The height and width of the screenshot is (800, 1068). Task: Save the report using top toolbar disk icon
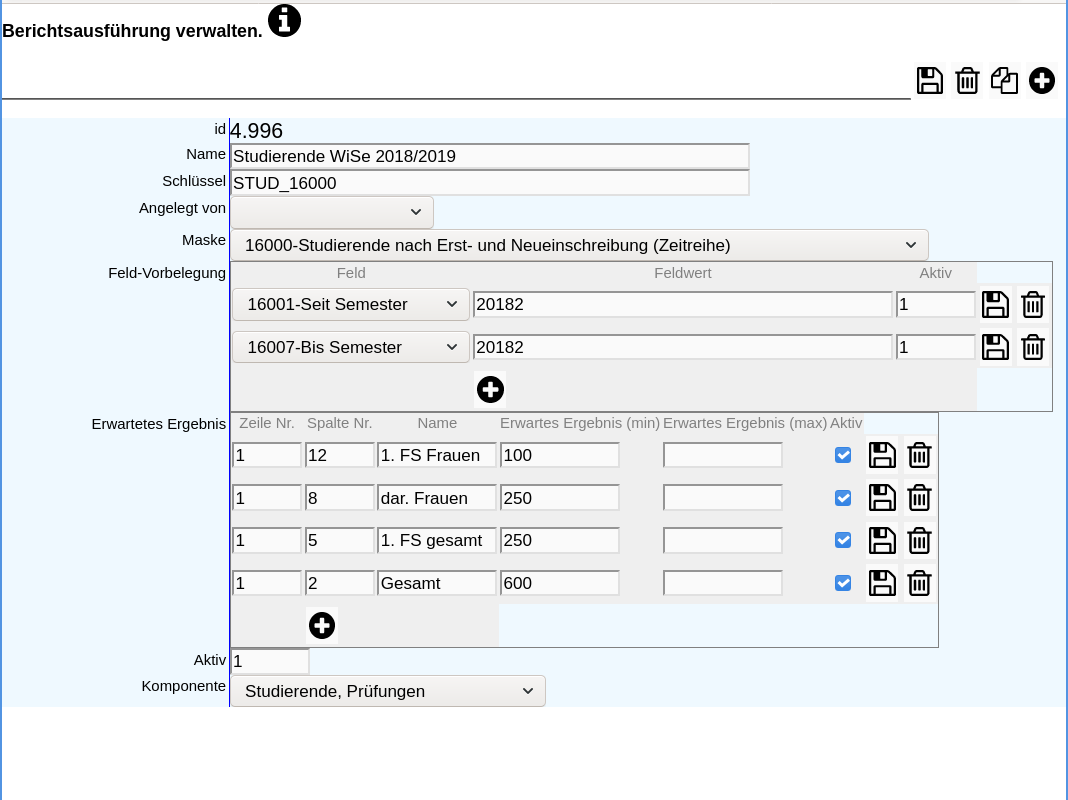(x=930, y=81)
